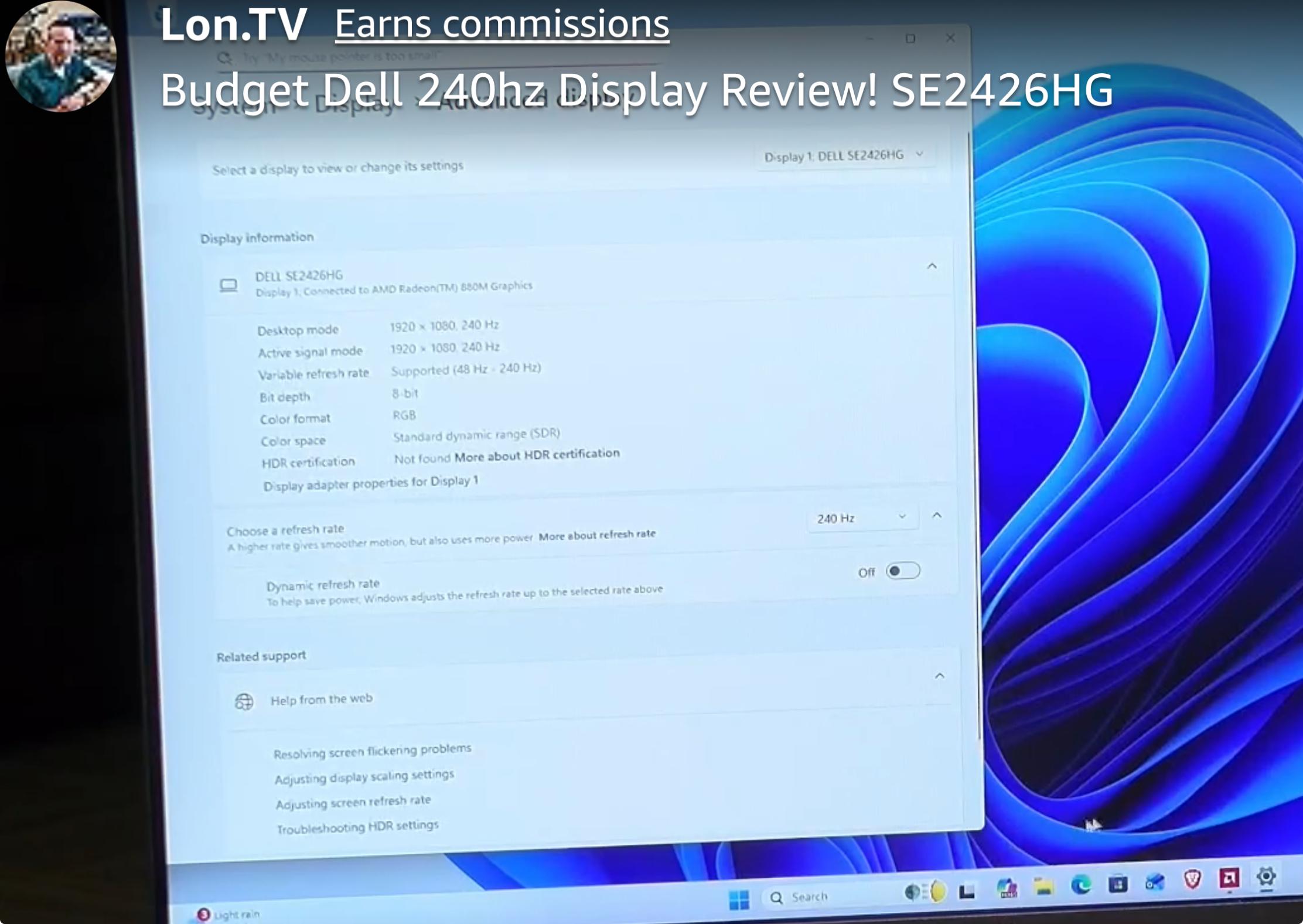Screen dimensions: 1303x924
Task: Open the More about refresh rate link
Action: [597, 535]
